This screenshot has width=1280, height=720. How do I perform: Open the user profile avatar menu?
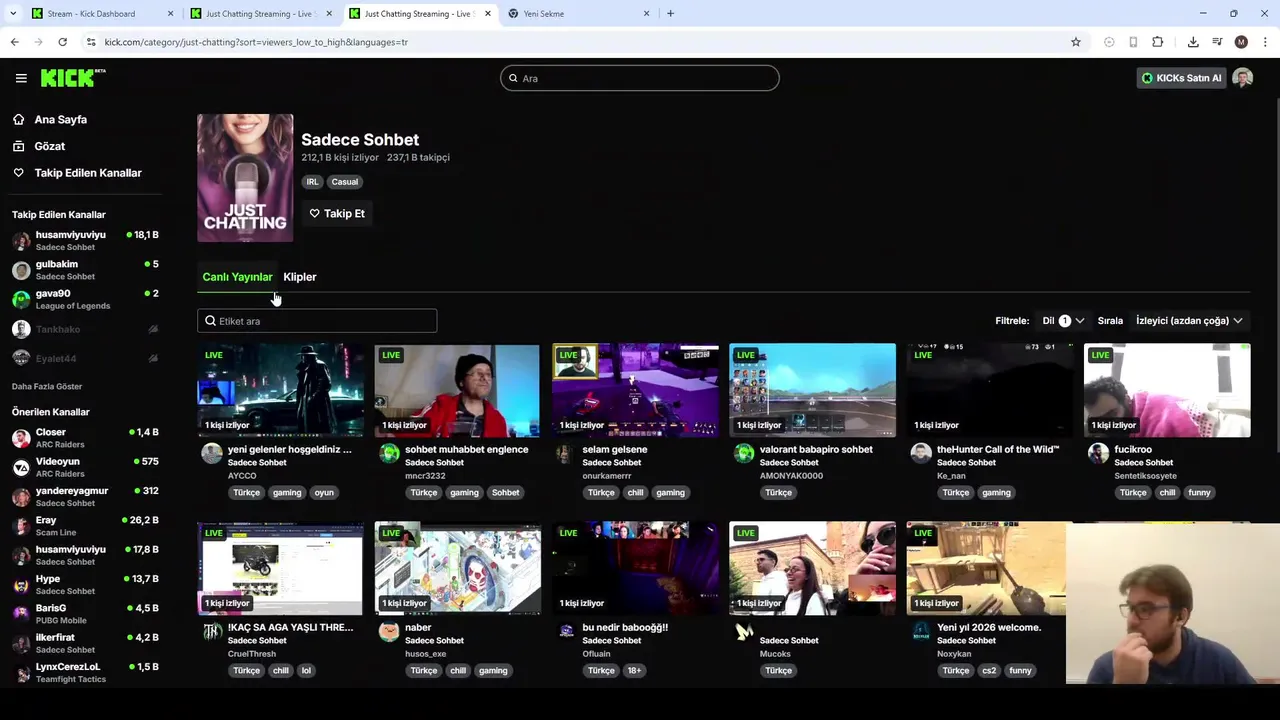1243,78
